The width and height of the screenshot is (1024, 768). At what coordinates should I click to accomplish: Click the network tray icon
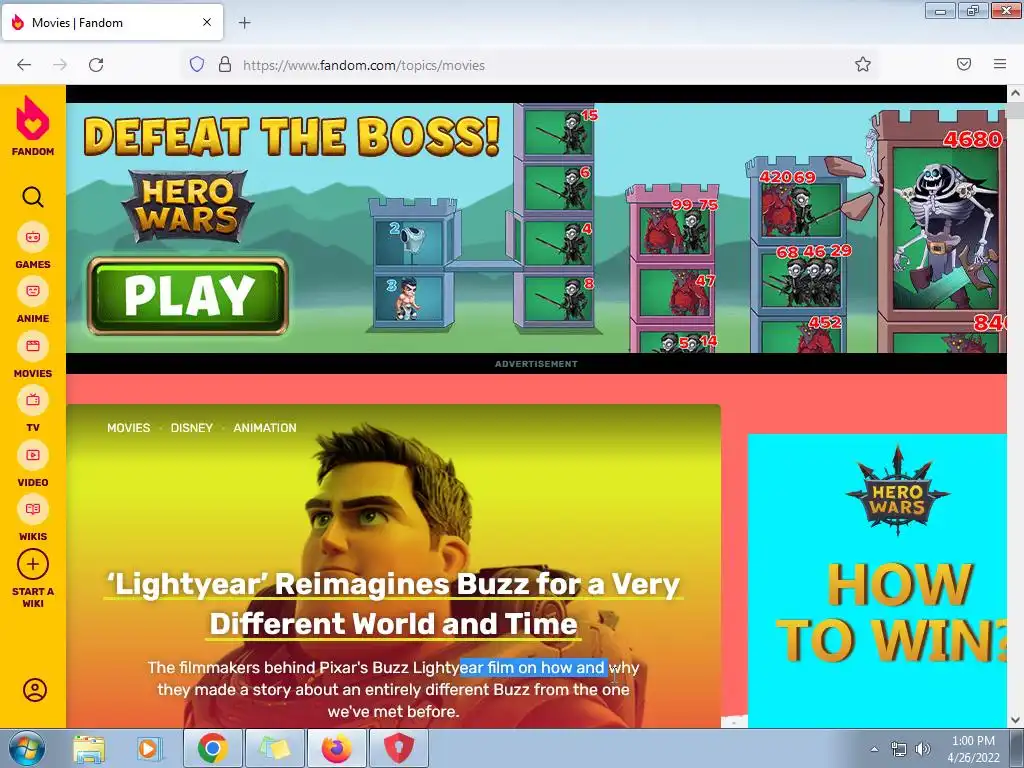(x=899, y=749)
